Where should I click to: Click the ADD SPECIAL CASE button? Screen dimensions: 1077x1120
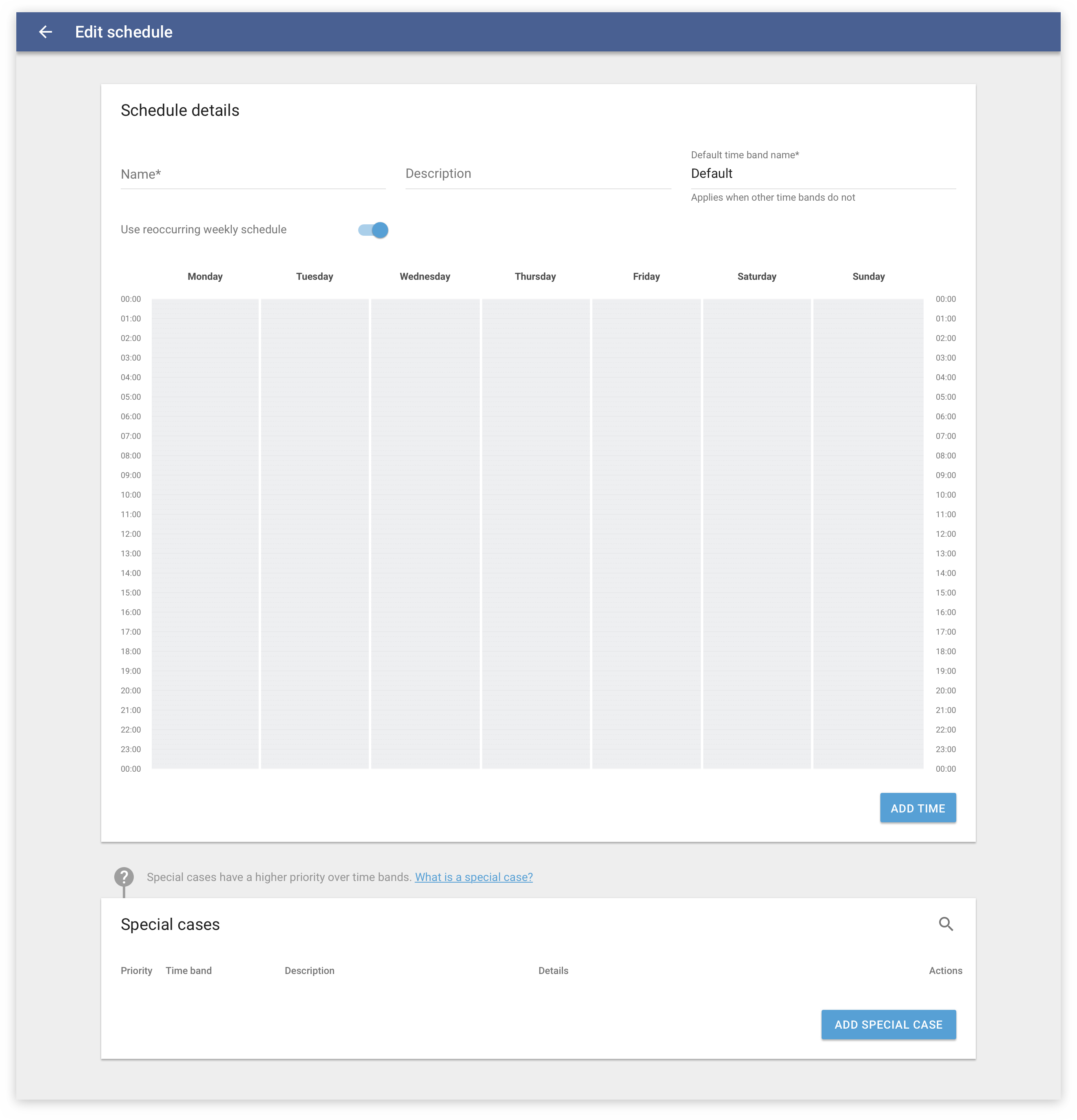pyautogui.click(x=889, y=1025)
